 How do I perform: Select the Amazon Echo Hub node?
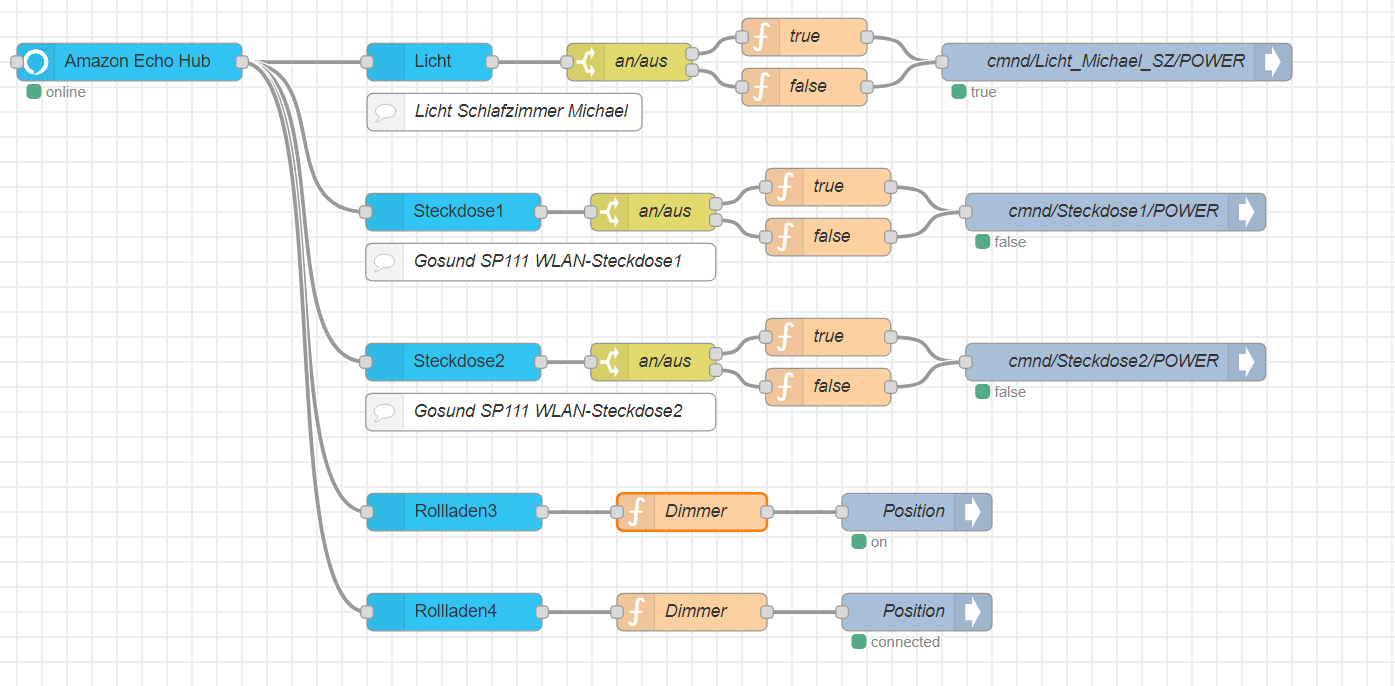[130, 62]
